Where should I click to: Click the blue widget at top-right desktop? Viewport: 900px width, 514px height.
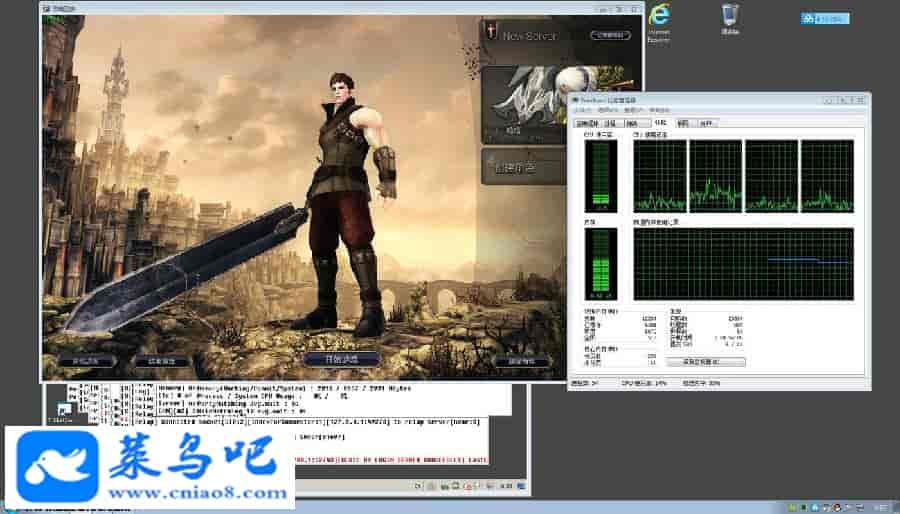click(825, 18)
